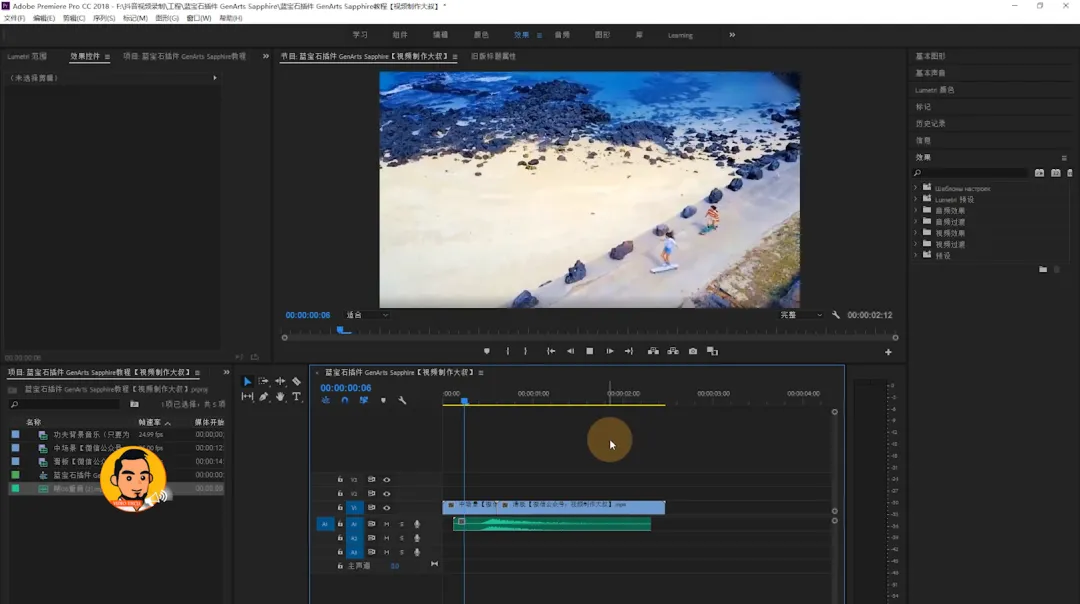This screenshot has width=1080, height=604.
Task: Open the 适合 zoom level dropdown
Action: [x=366, y=315]
